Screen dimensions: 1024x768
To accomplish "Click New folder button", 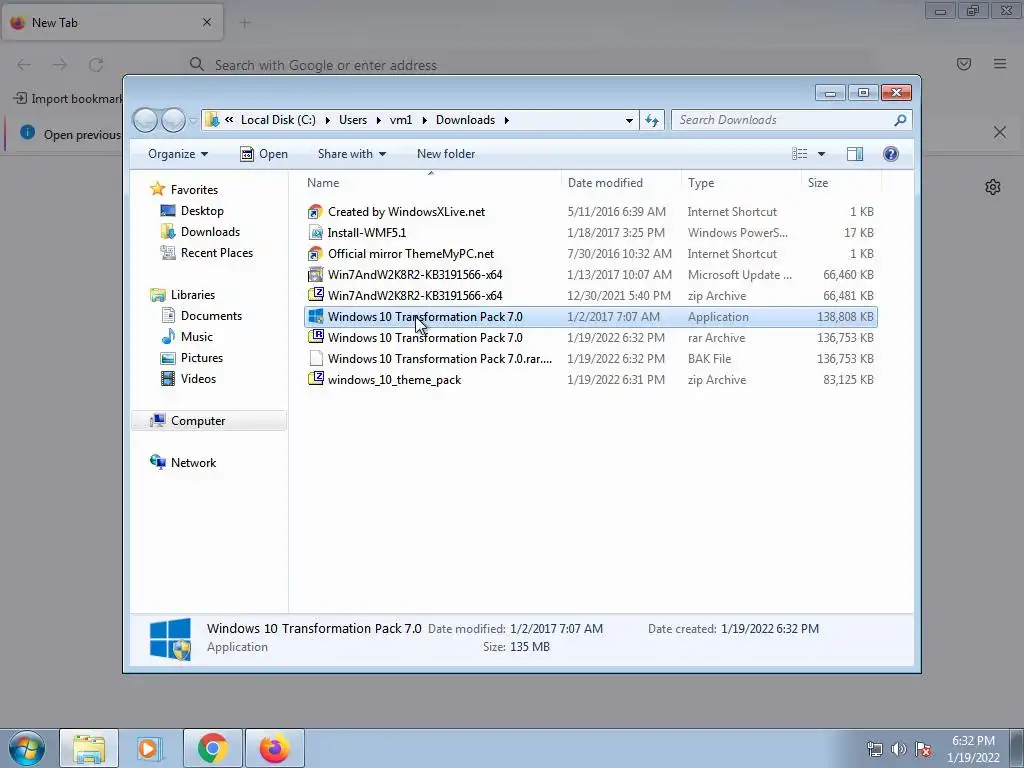I will pyautogui.click(x=446, y=154).
